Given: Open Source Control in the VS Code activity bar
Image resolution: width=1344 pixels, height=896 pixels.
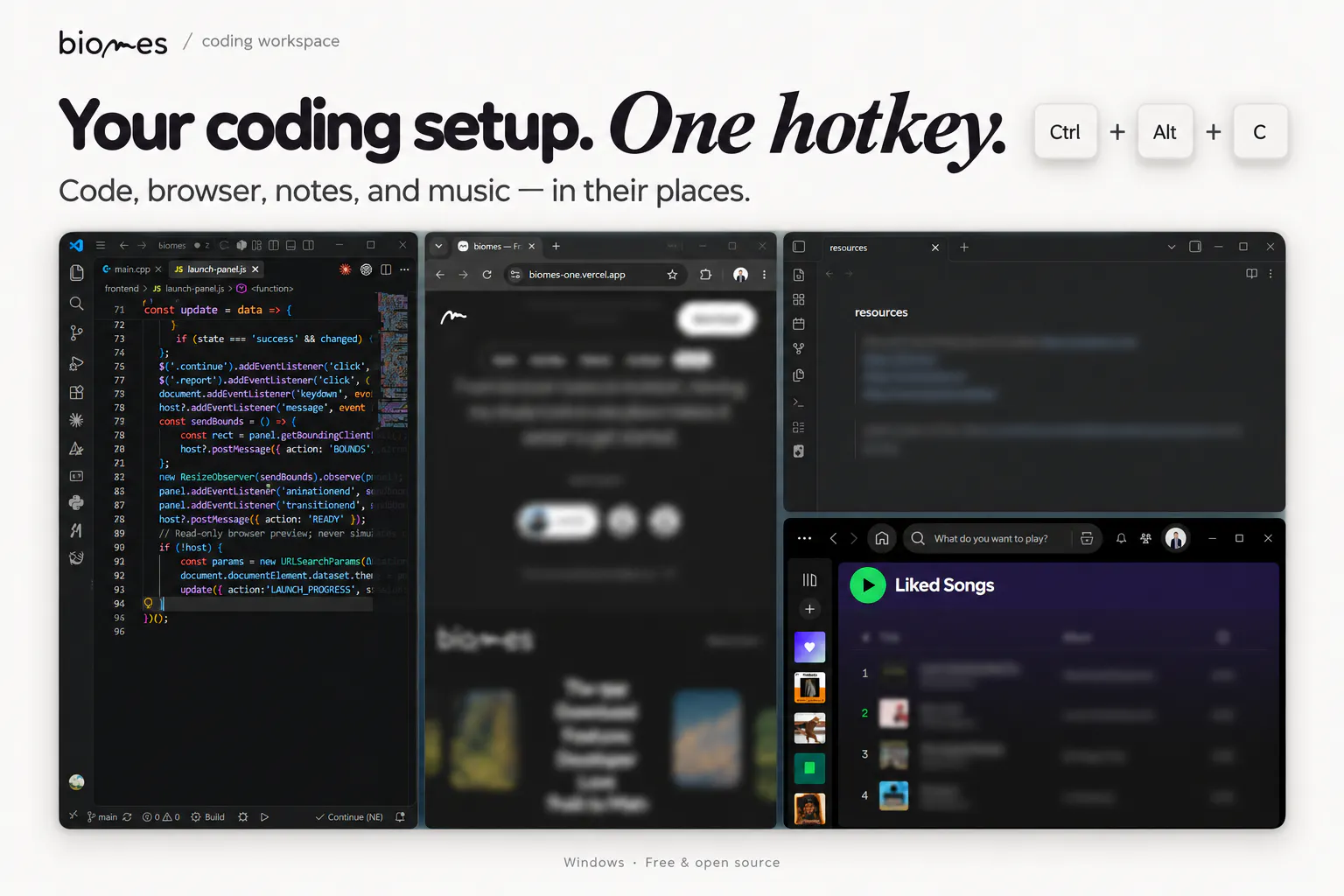Looking at the screenshot, I should click(77, 332).
